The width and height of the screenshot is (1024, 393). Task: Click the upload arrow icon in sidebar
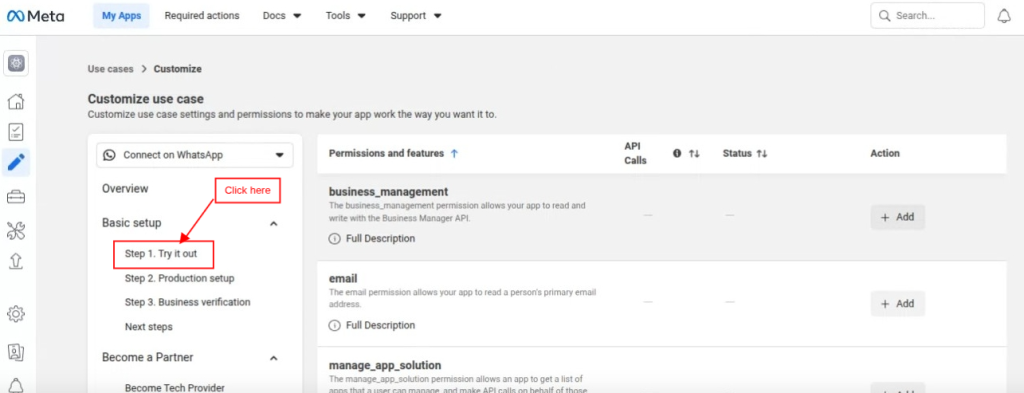(x=16, y=261)
